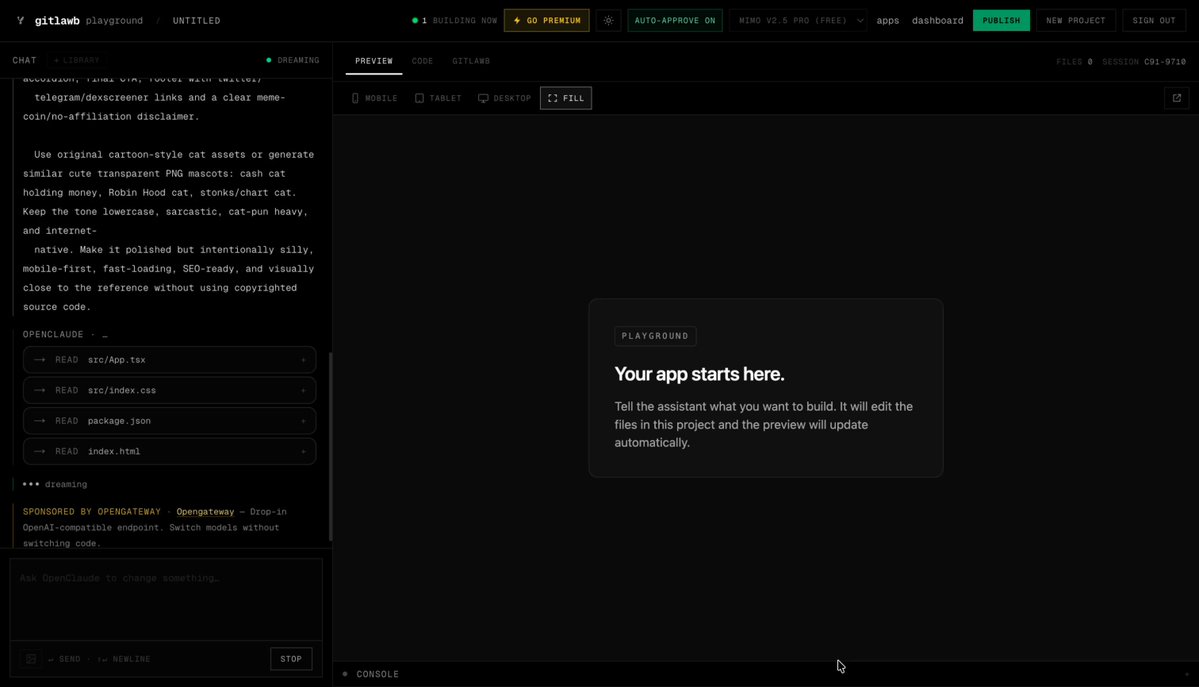Click the chat panel scrollbar
This screenshot has height=687, width=1199.
[330, 446]
